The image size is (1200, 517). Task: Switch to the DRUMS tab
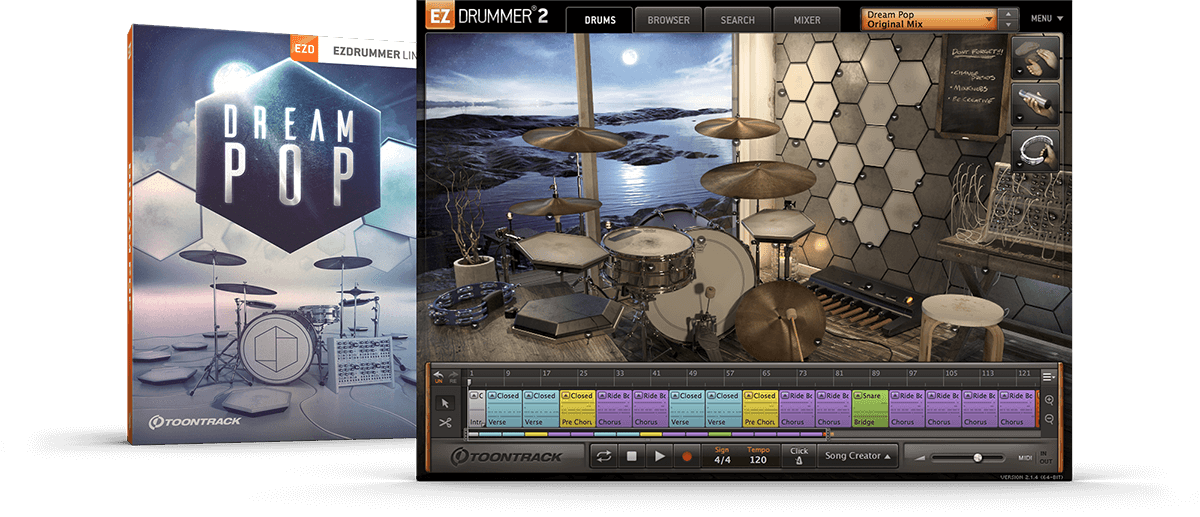pyautogui.click(x=599, y=20)
